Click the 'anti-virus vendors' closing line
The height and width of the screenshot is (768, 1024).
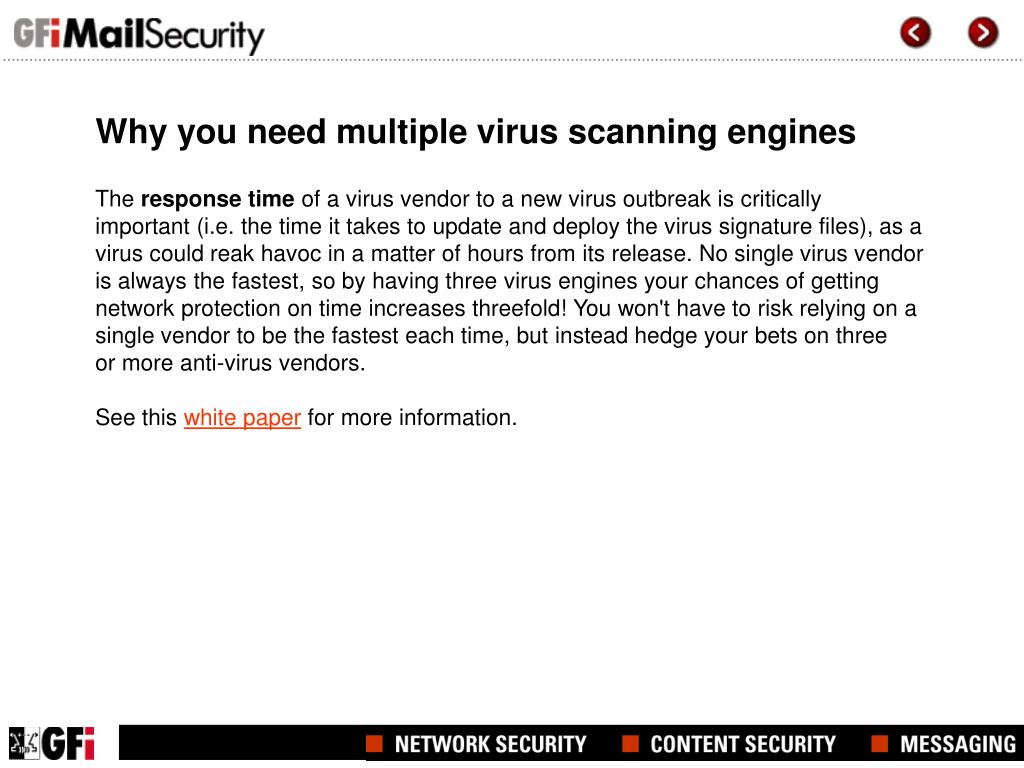tap(230, 363)
